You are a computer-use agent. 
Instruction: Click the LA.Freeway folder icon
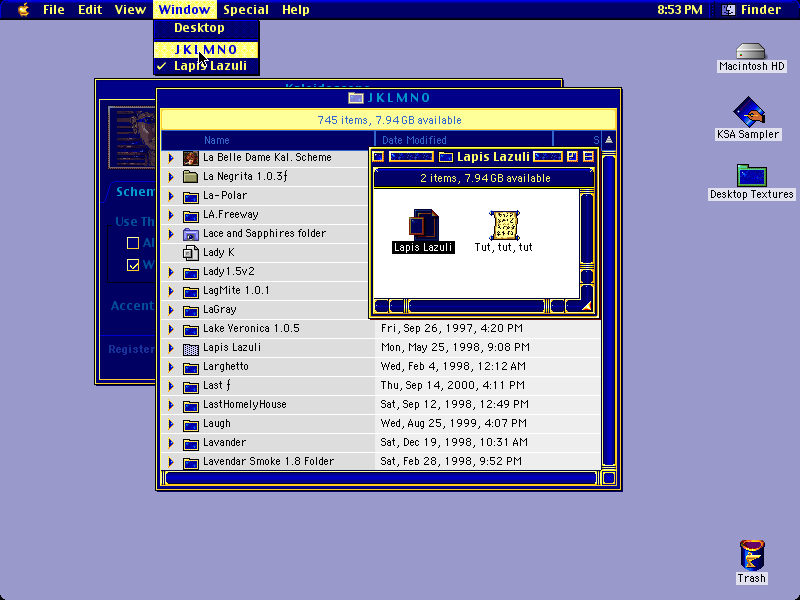(190, 215)
